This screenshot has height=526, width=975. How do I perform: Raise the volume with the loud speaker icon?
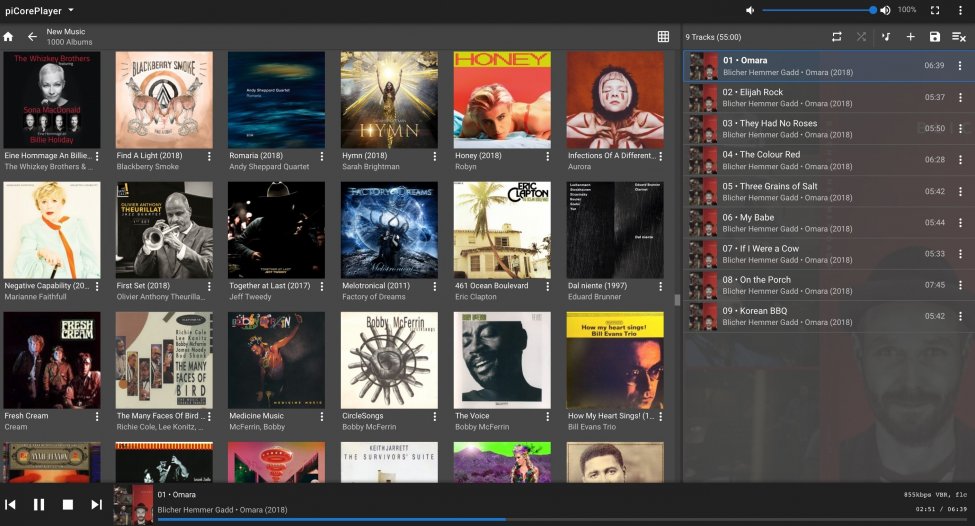[885, 10]
